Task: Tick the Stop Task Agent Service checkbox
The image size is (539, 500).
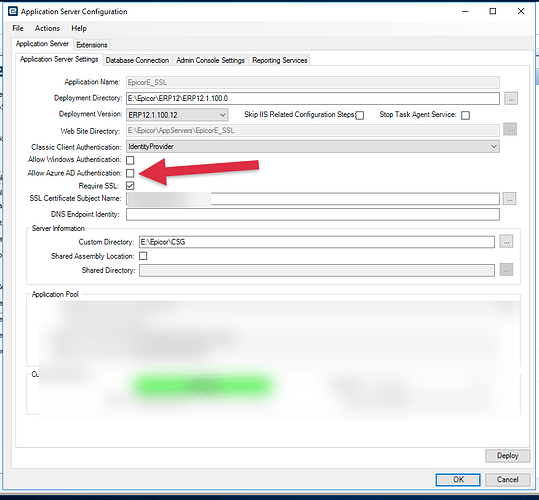Action: pyautogui.click(x=465, y=115)
